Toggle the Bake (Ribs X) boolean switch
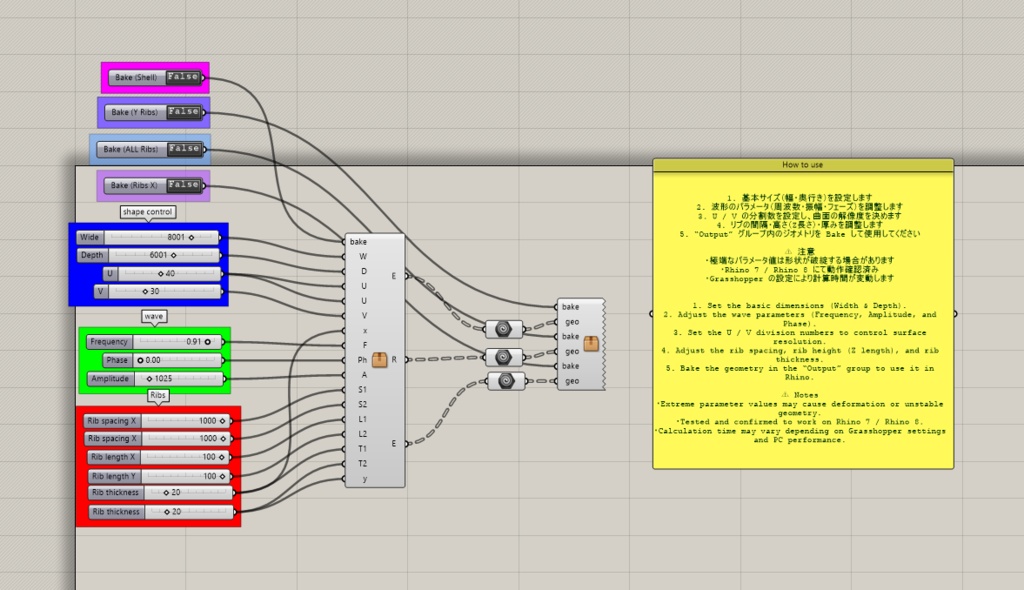Screen dimensions: 1024x590 pos(183,184)
